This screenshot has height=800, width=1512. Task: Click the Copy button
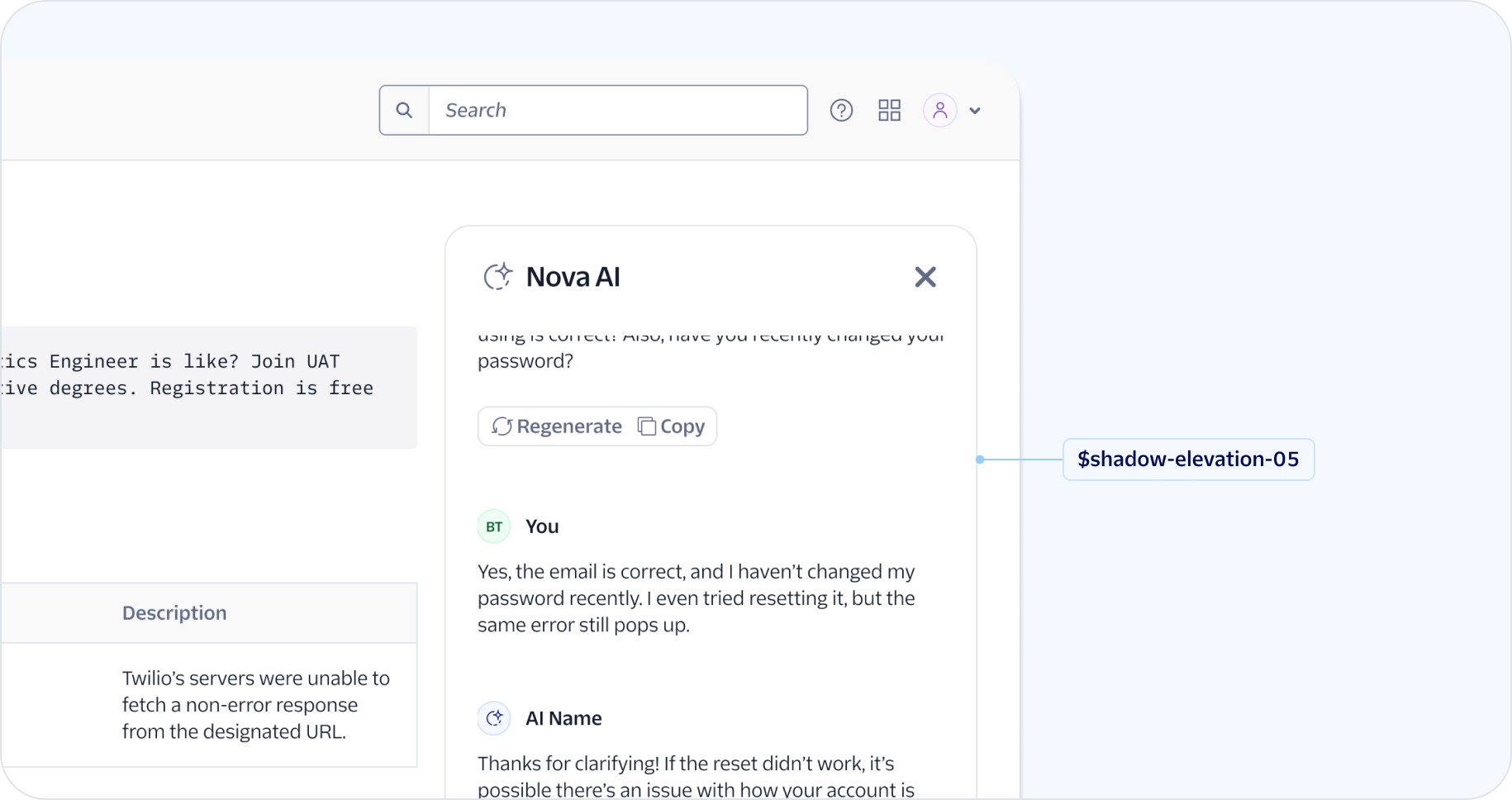tap(671, 426)
